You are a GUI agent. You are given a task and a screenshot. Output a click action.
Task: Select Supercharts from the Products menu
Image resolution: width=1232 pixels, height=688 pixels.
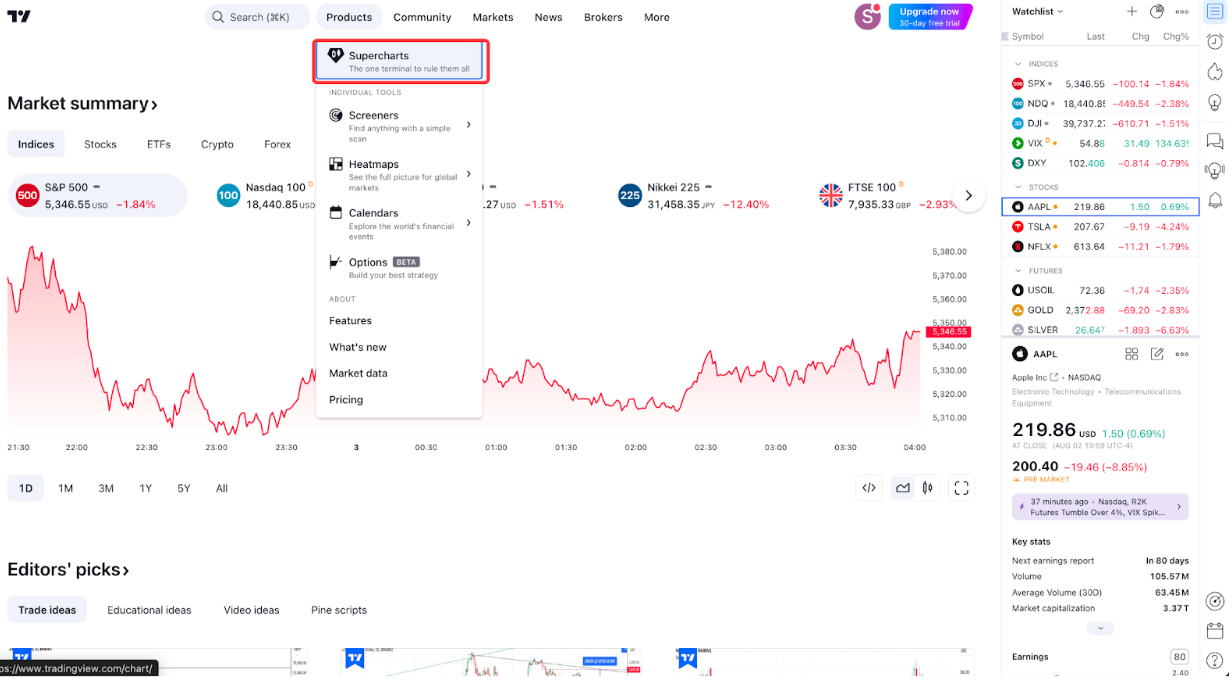point(400,61)
